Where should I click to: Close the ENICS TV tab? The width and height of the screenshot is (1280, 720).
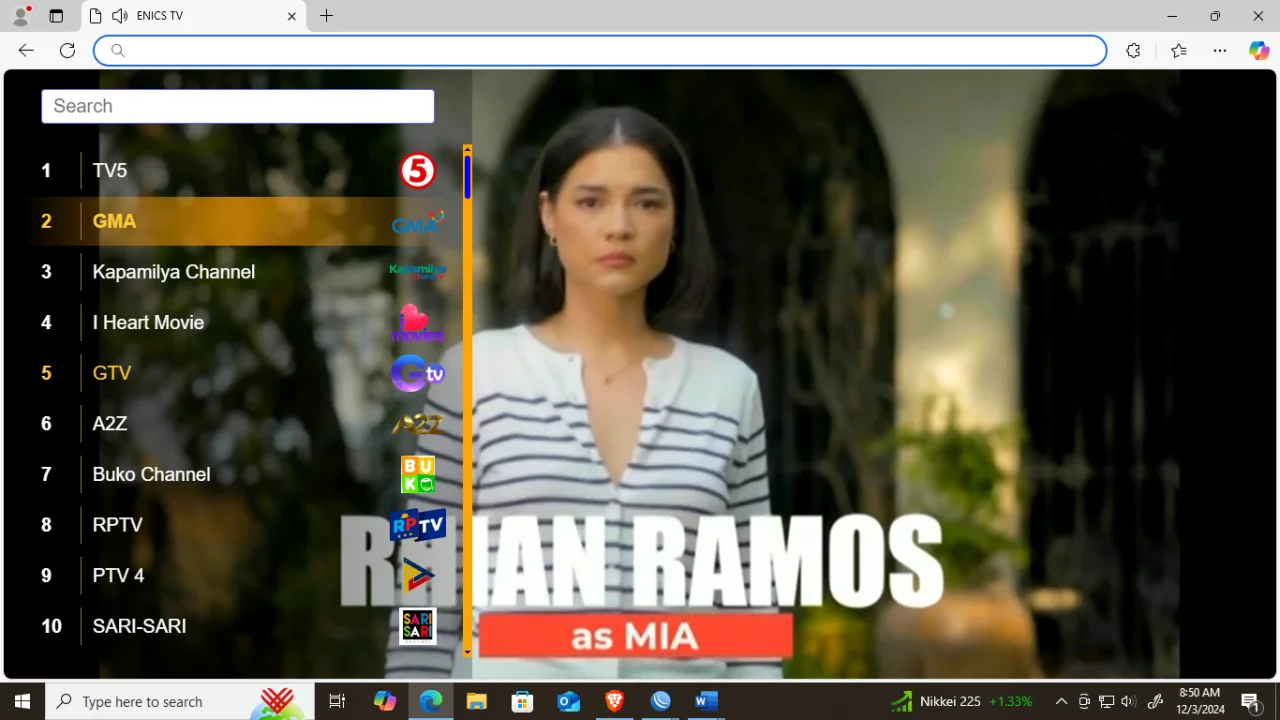(292, 16)
